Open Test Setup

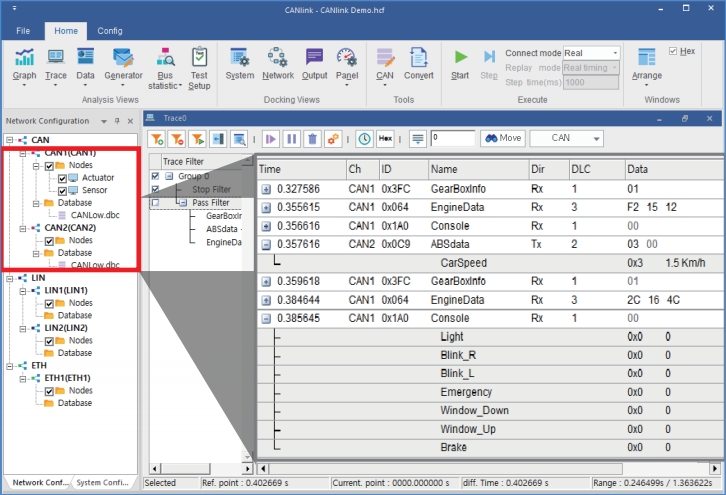(x=199, y=67)
